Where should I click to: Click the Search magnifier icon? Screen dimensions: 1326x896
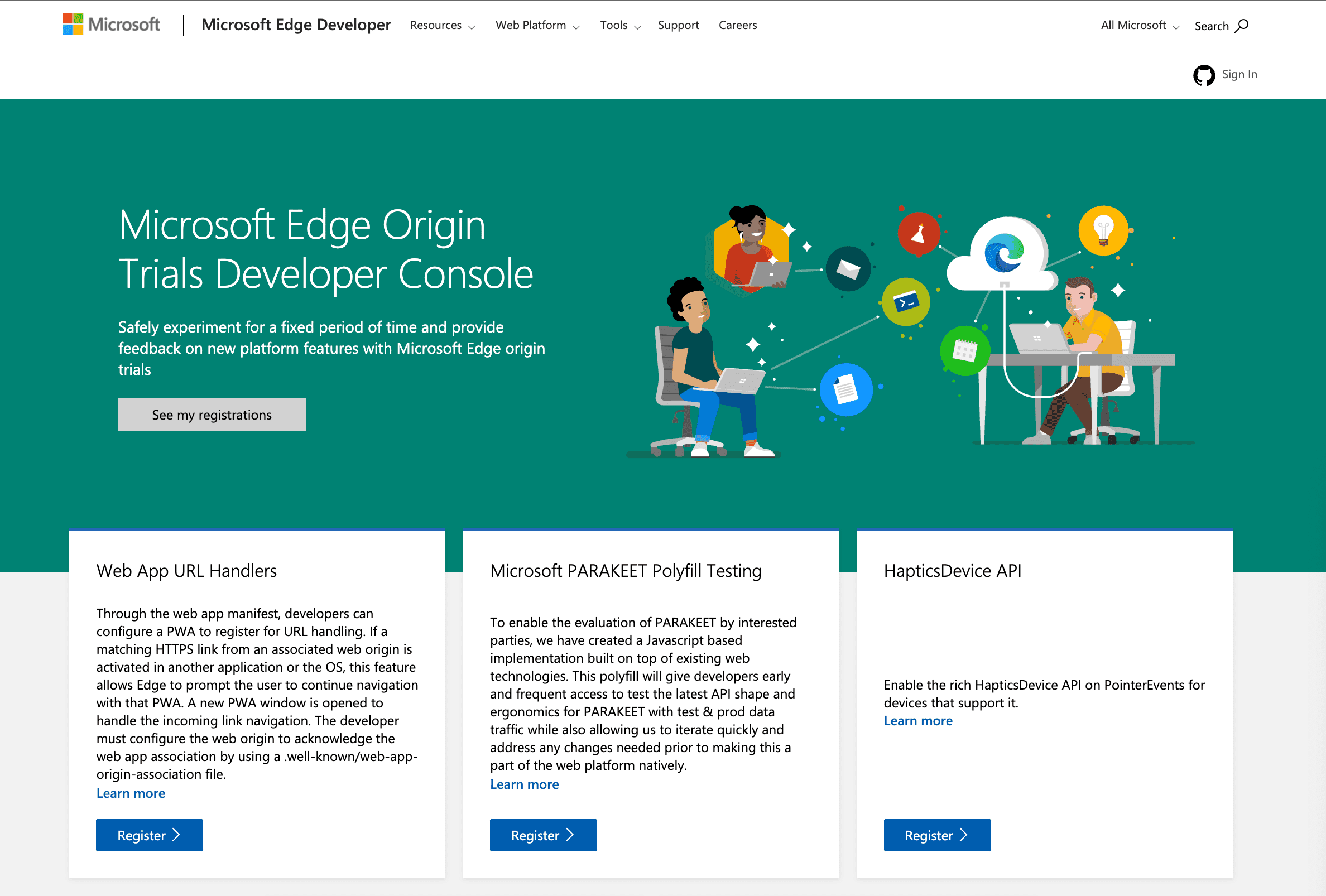(1244, 25)
